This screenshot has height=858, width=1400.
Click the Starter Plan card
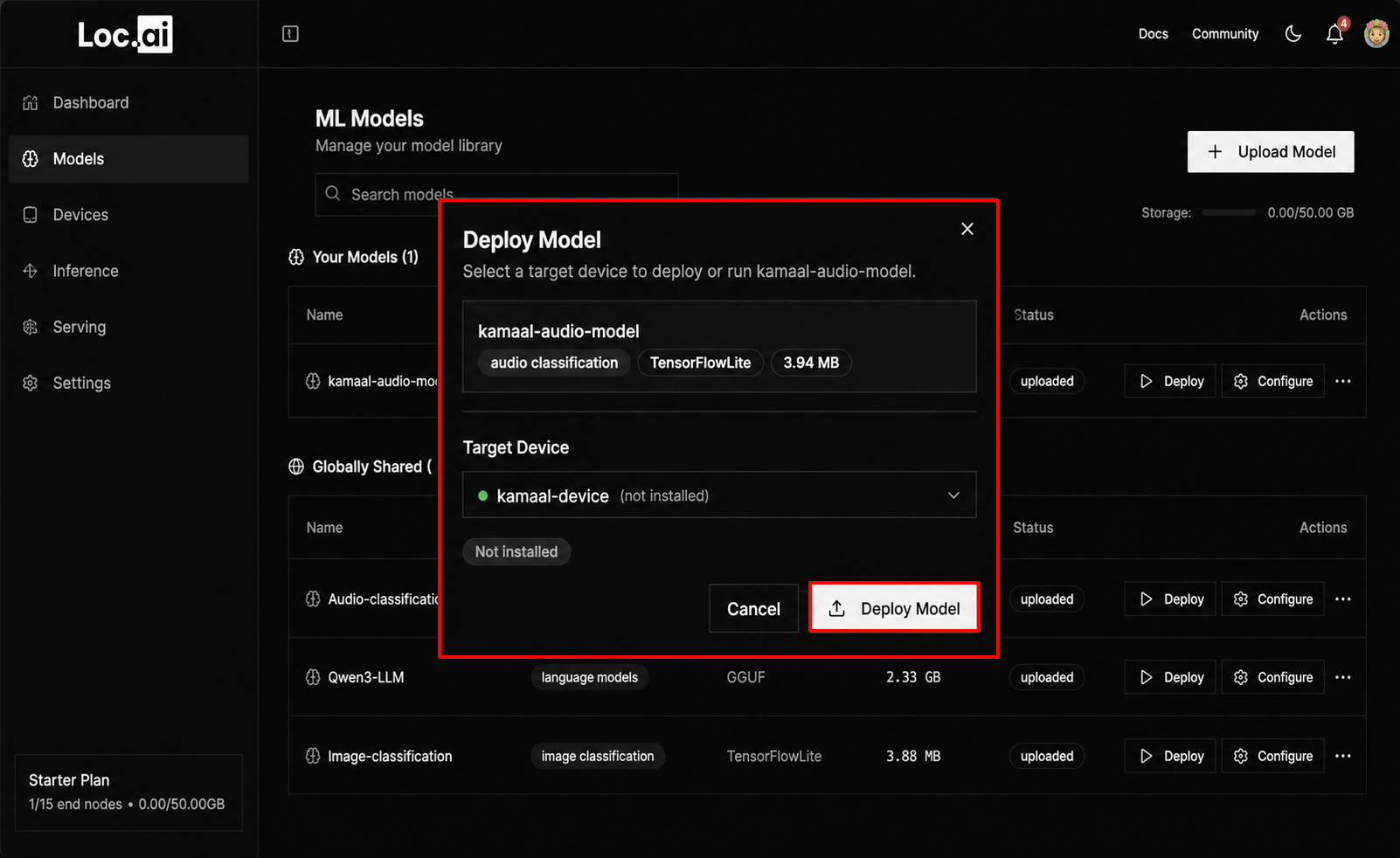click(128, 792)
